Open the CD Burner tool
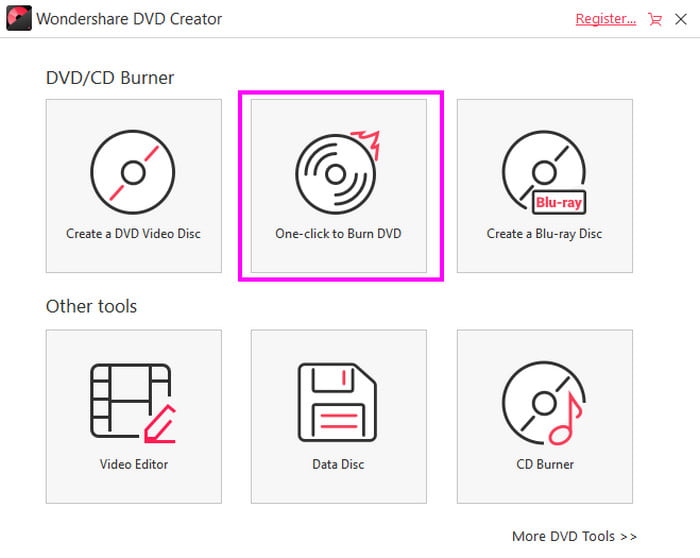700x558 pixels. click(x=545, y=416)
